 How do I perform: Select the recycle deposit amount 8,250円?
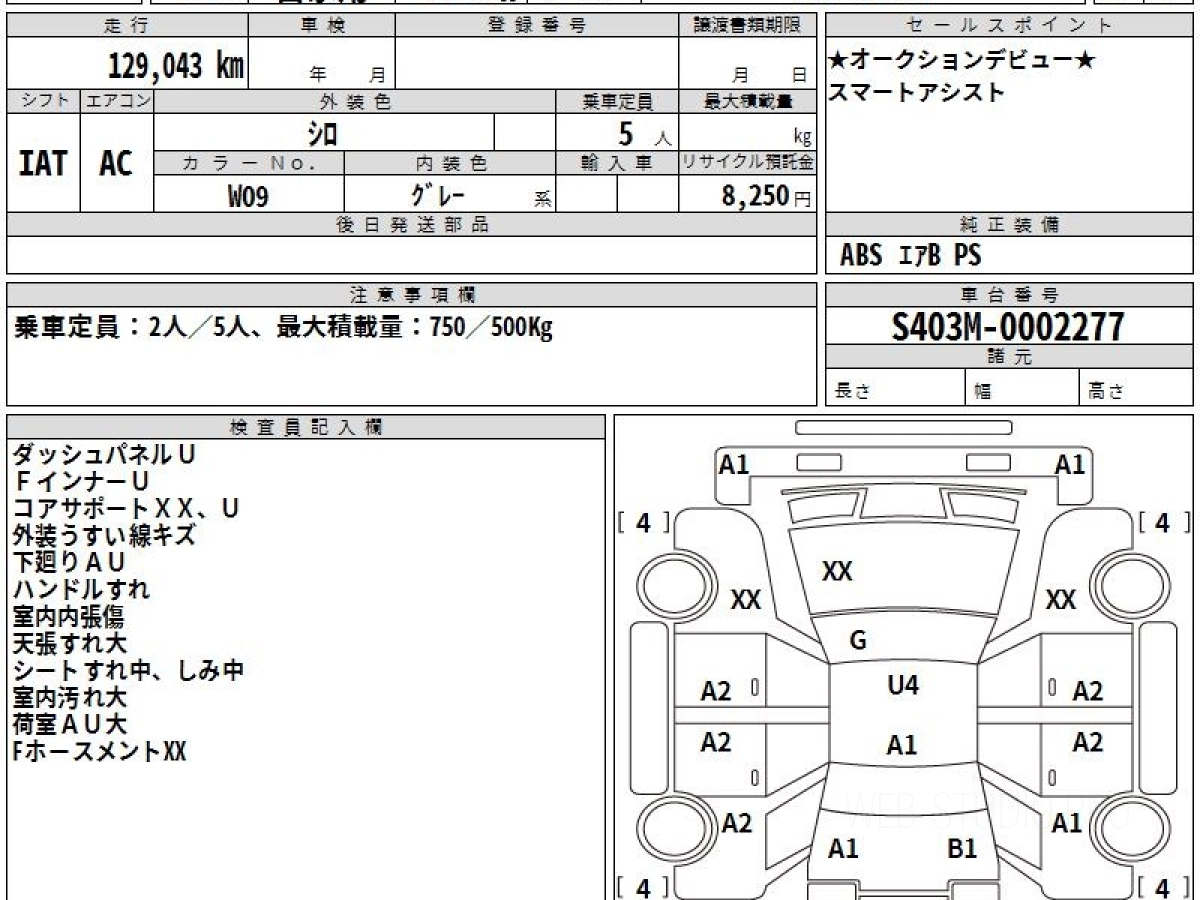(x=767, y=197)
